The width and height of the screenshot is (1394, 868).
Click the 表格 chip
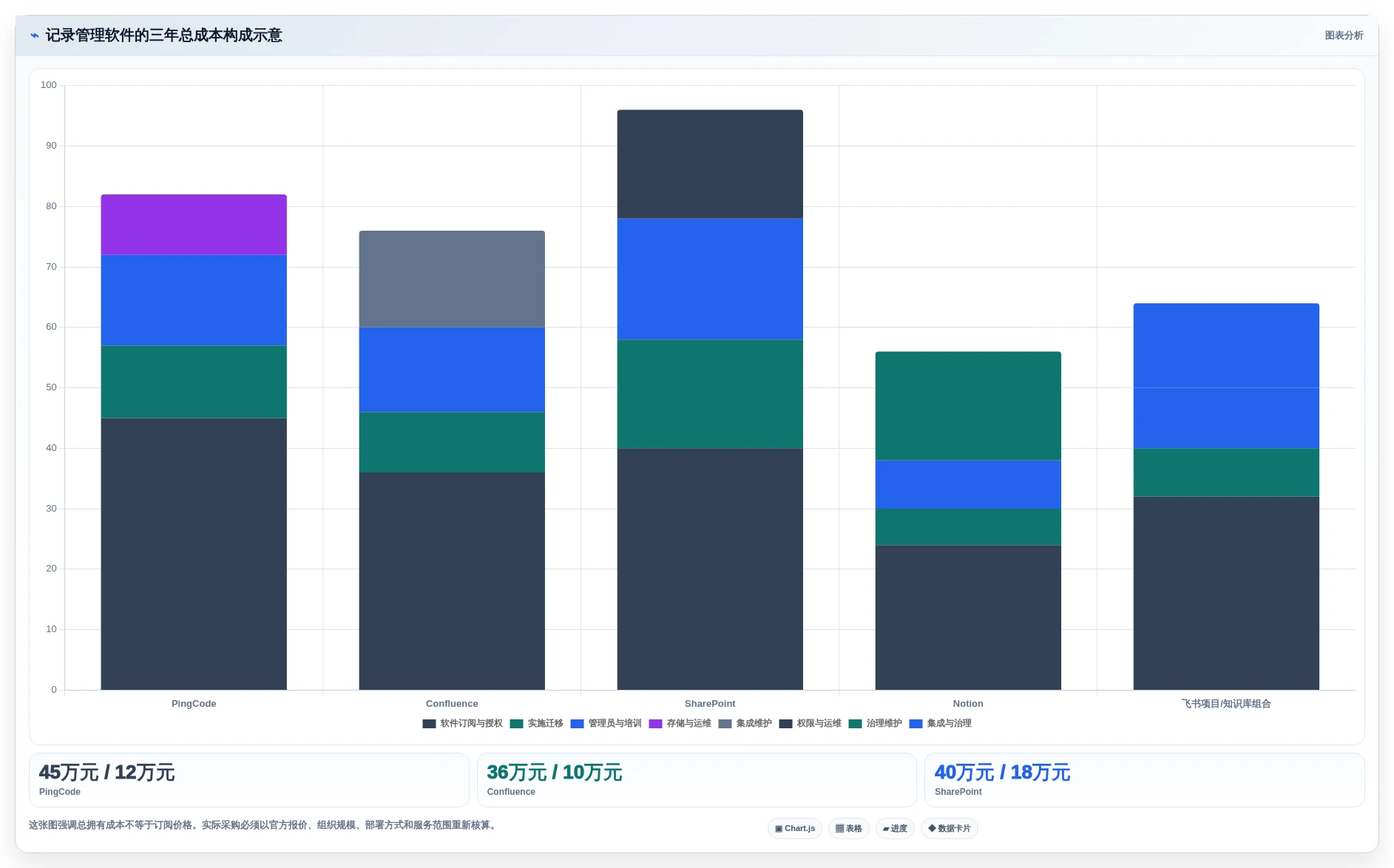coord(848,828)
